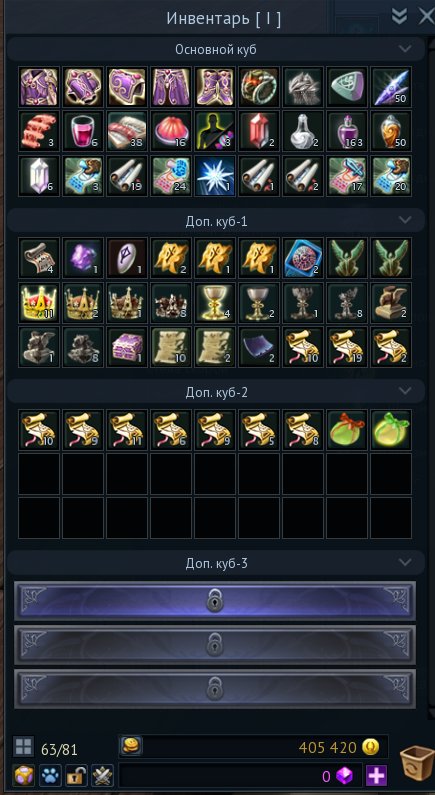
Task: Click the double chevron in the title bar
Action: [x=400, y=16]
